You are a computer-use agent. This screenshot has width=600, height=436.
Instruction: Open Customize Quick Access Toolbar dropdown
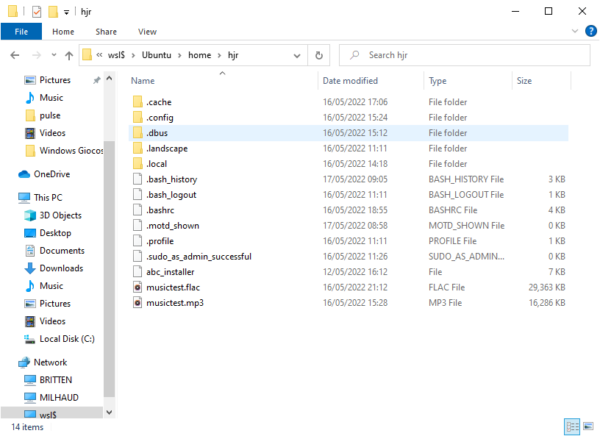67,13
